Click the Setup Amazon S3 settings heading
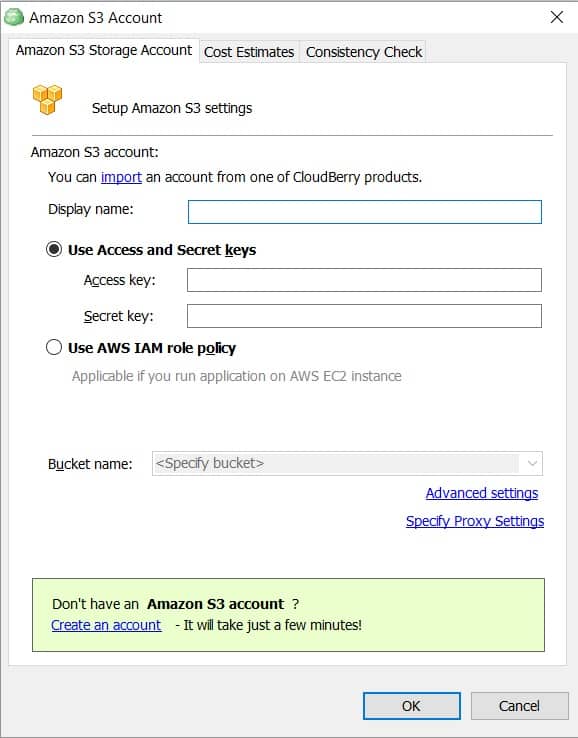578x738 pixels. tap(172, 108)
